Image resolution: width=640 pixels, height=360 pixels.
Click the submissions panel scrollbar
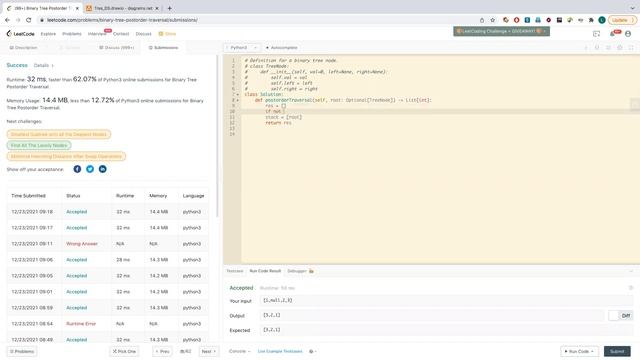217,137
